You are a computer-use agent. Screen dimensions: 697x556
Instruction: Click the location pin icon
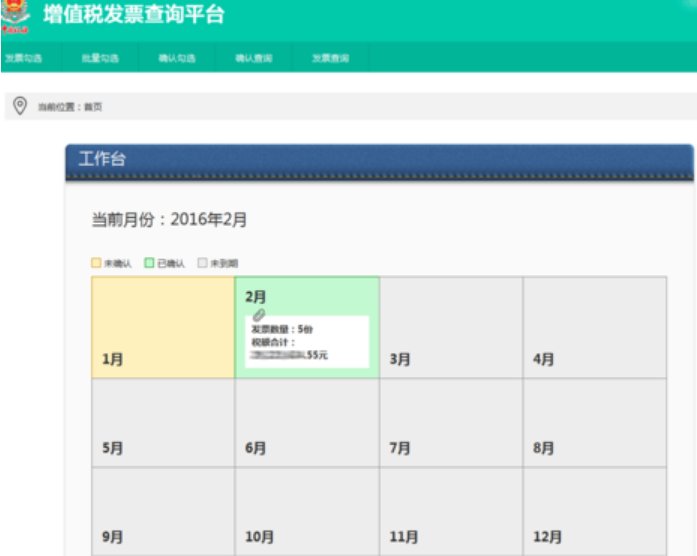point(20,106)
